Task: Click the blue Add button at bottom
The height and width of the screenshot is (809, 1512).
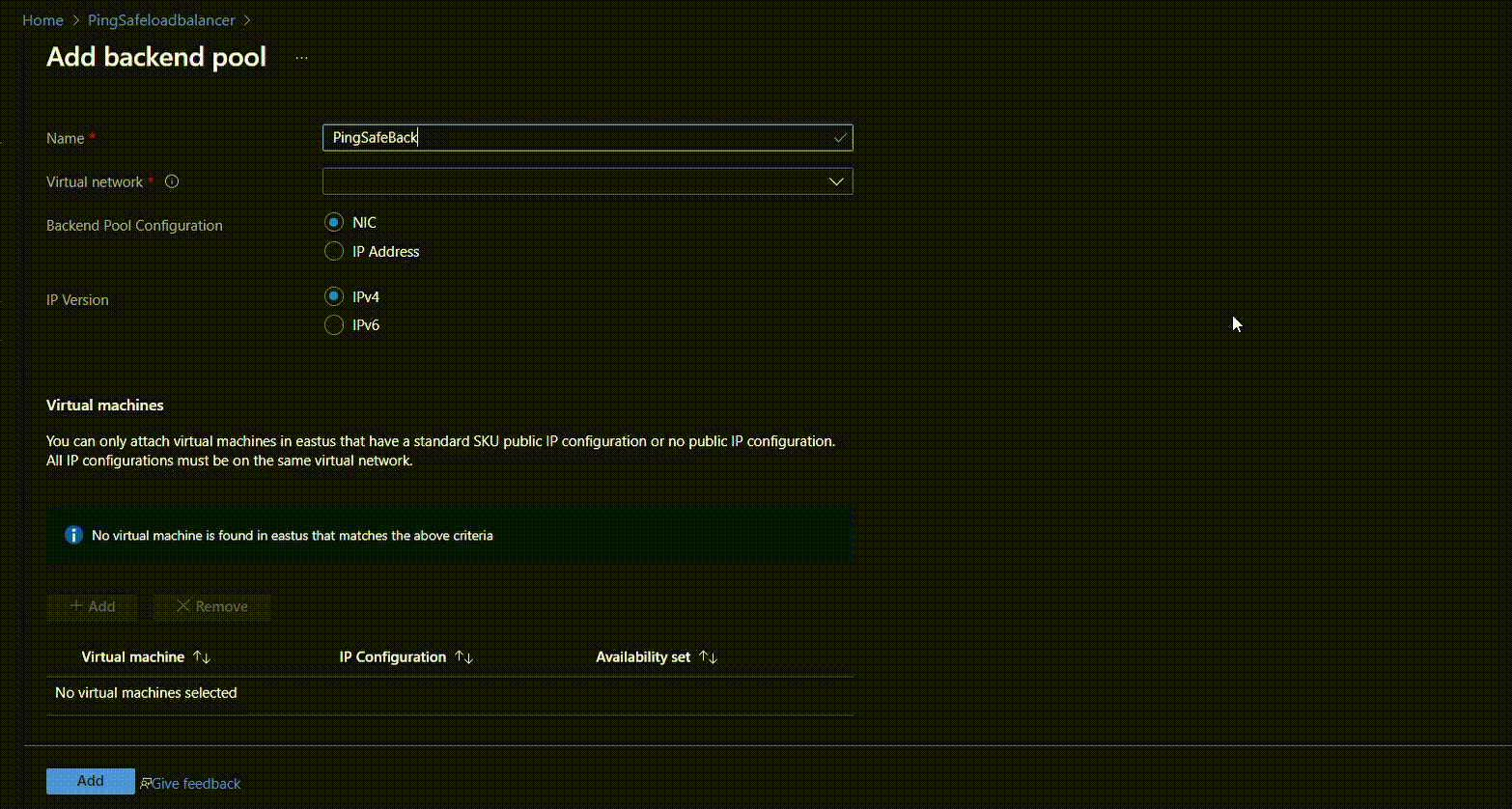Action: pyautogui.click(x=91, y=781)
